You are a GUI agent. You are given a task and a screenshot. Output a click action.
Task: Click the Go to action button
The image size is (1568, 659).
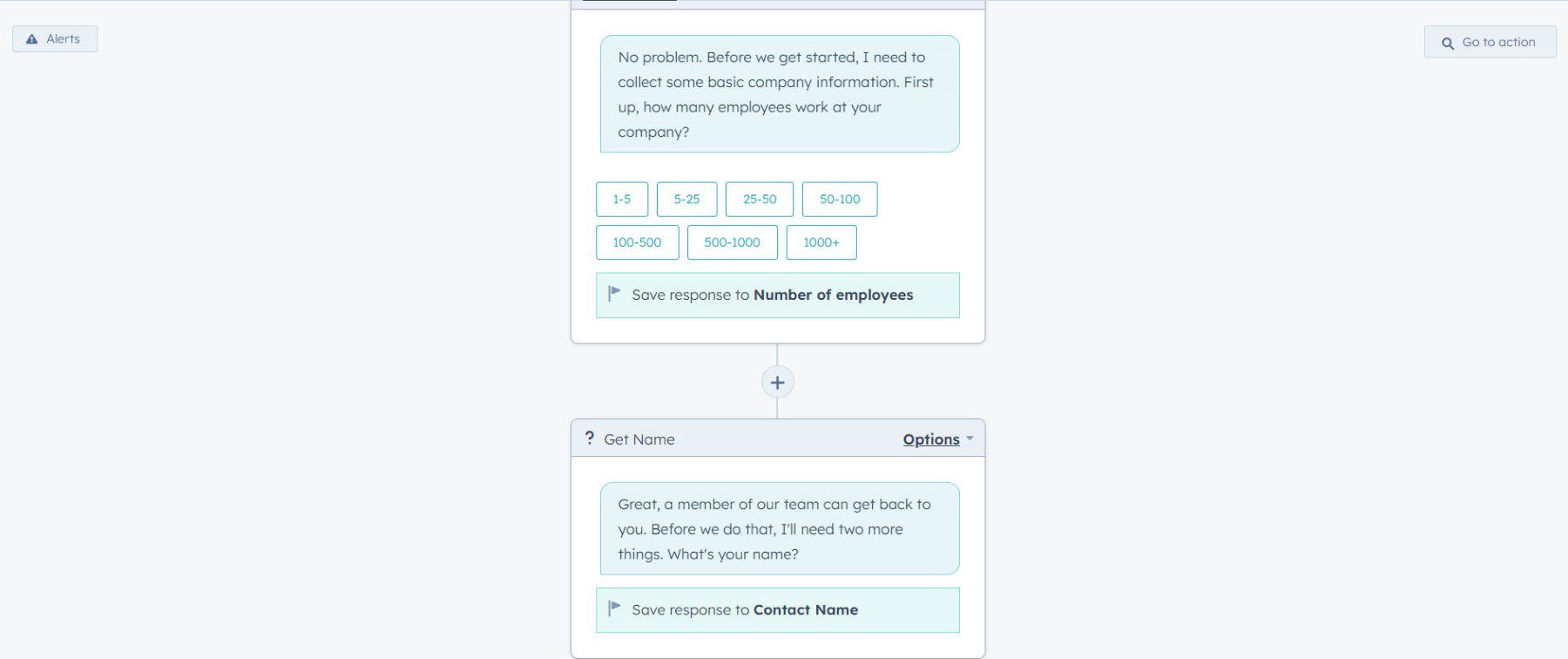click(x=1490, y=42)
